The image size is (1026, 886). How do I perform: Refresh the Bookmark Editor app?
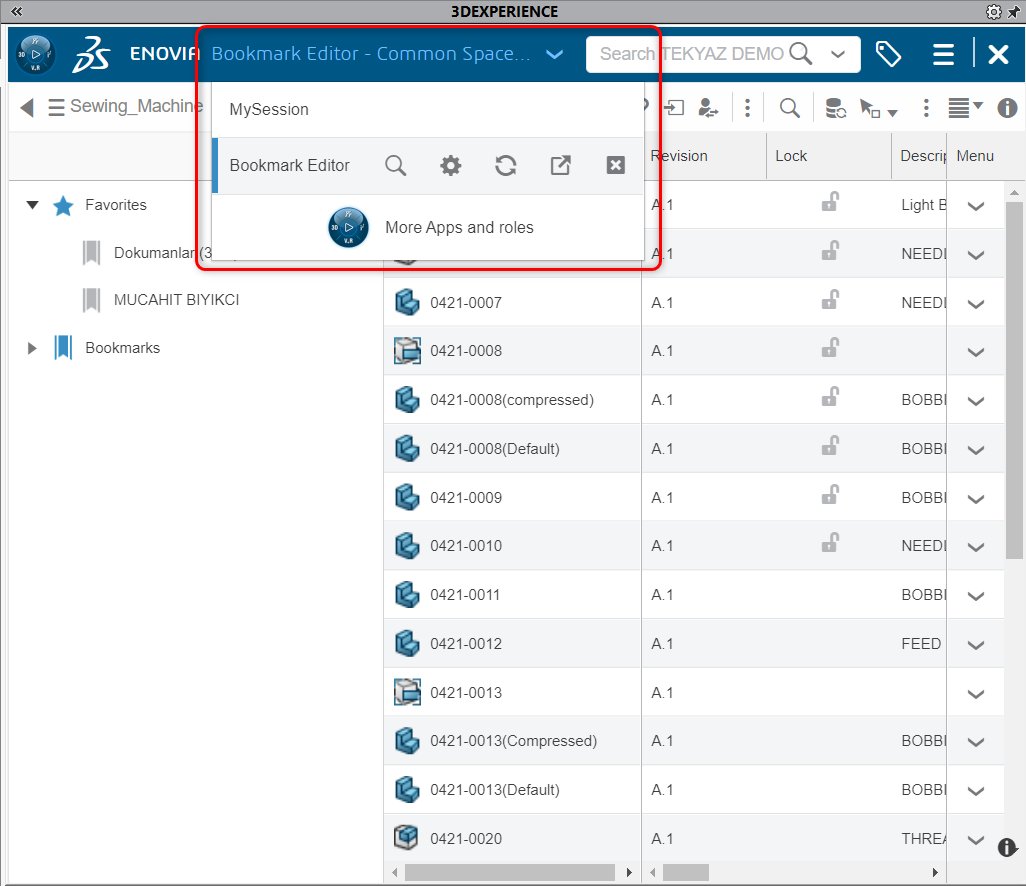(506, 166)
